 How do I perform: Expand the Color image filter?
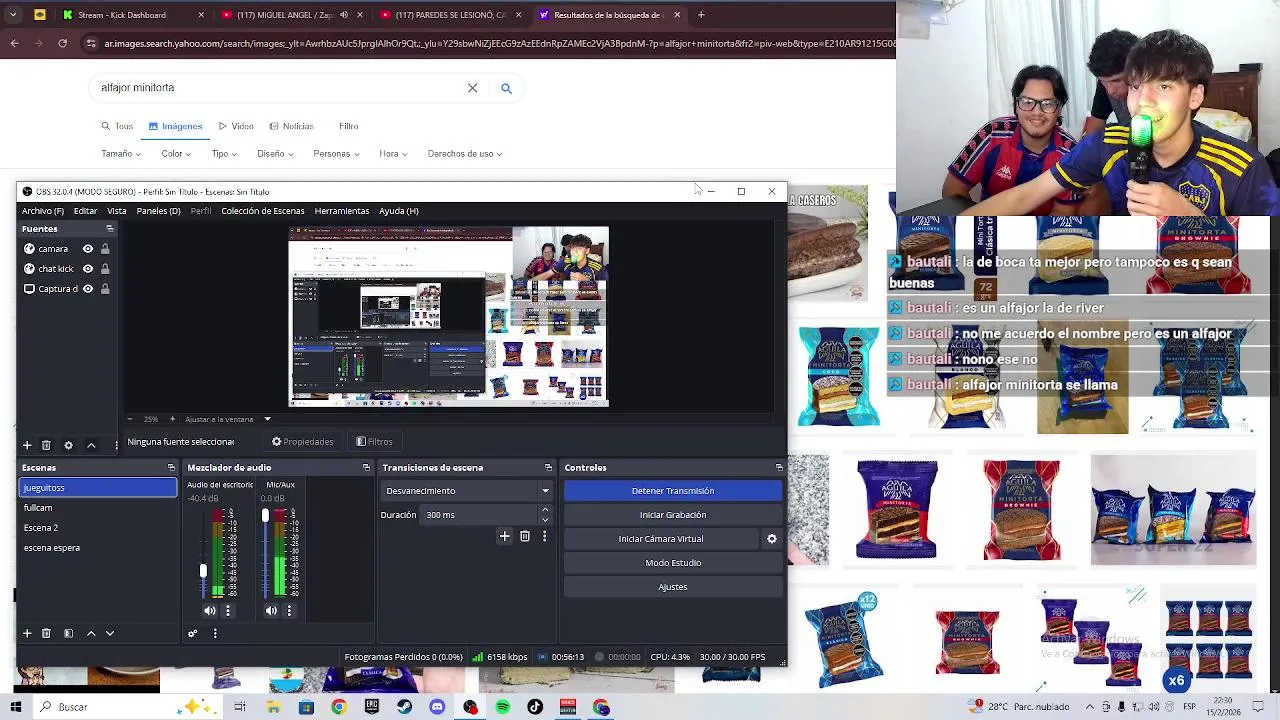(176, 154)
